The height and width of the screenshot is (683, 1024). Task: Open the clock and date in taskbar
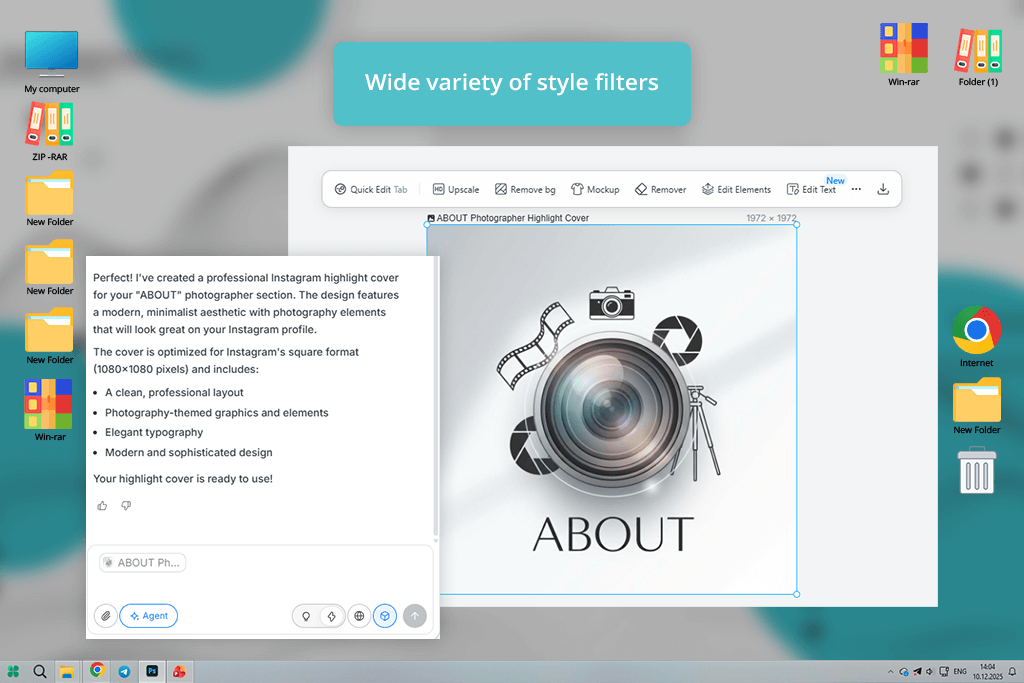[x=987, y=671]
